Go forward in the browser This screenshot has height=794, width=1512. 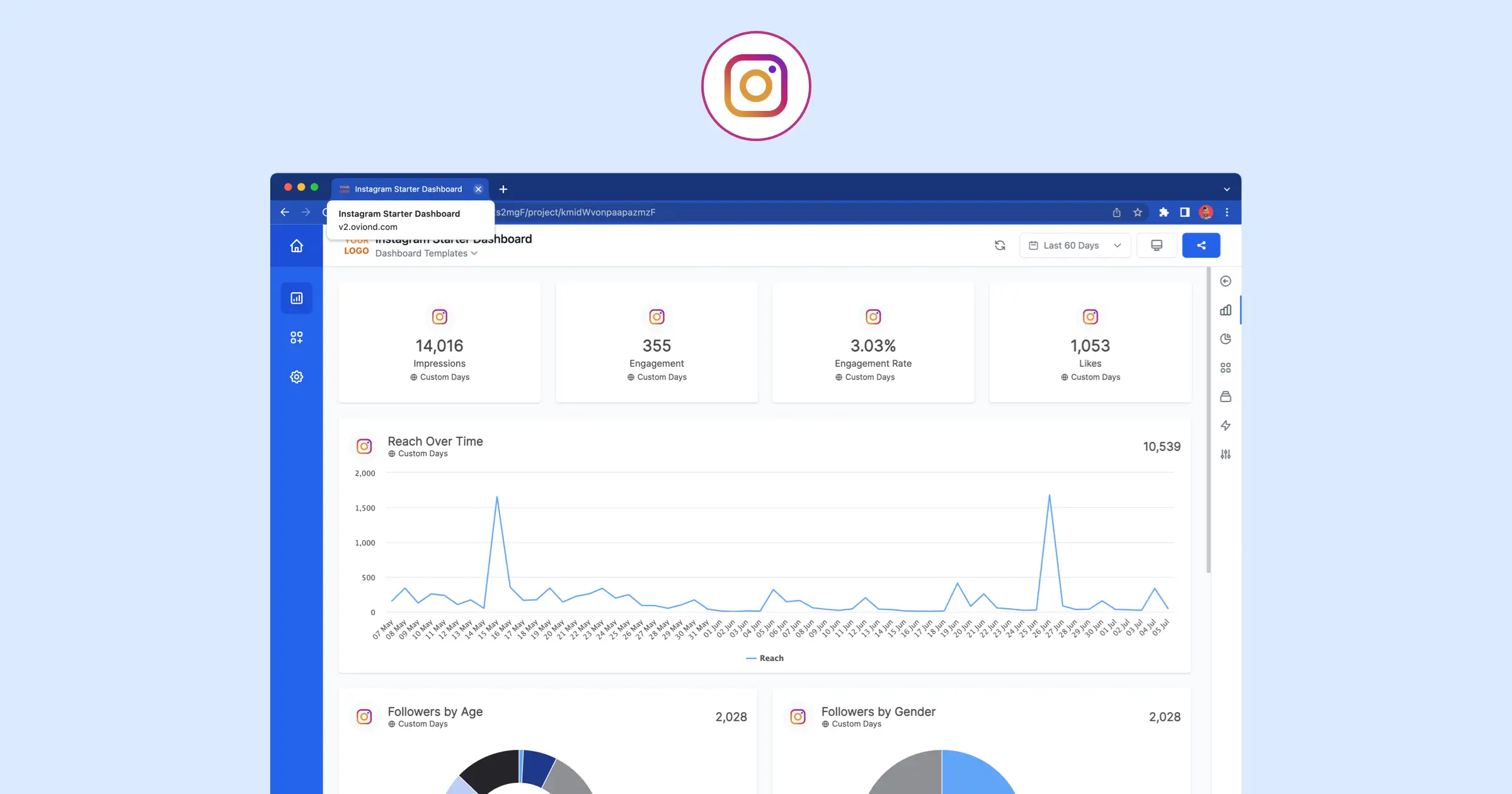click(306, 212)
